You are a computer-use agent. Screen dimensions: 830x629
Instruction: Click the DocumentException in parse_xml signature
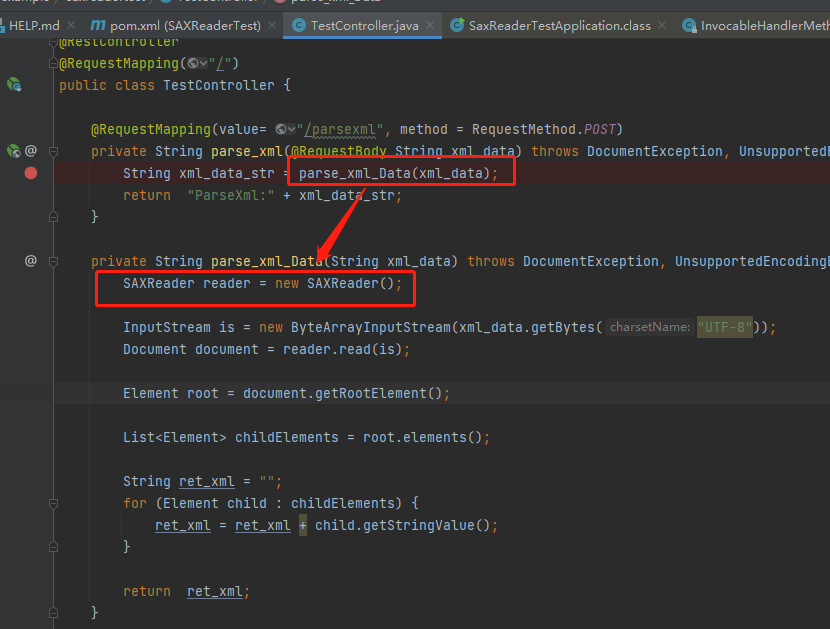655,151
